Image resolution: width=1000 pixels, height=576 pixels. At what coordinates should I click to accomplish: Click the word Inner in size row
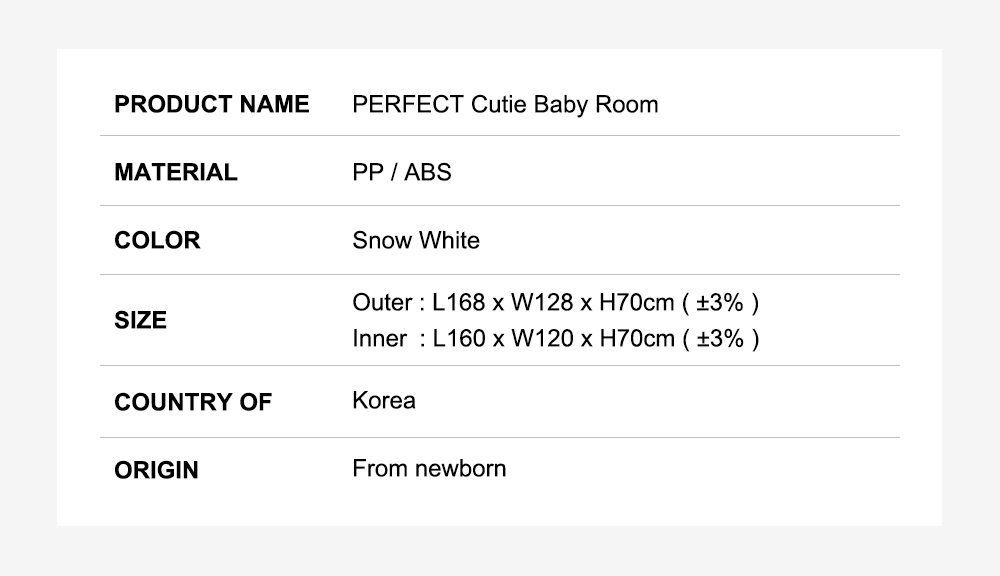(x=379, y=339)
